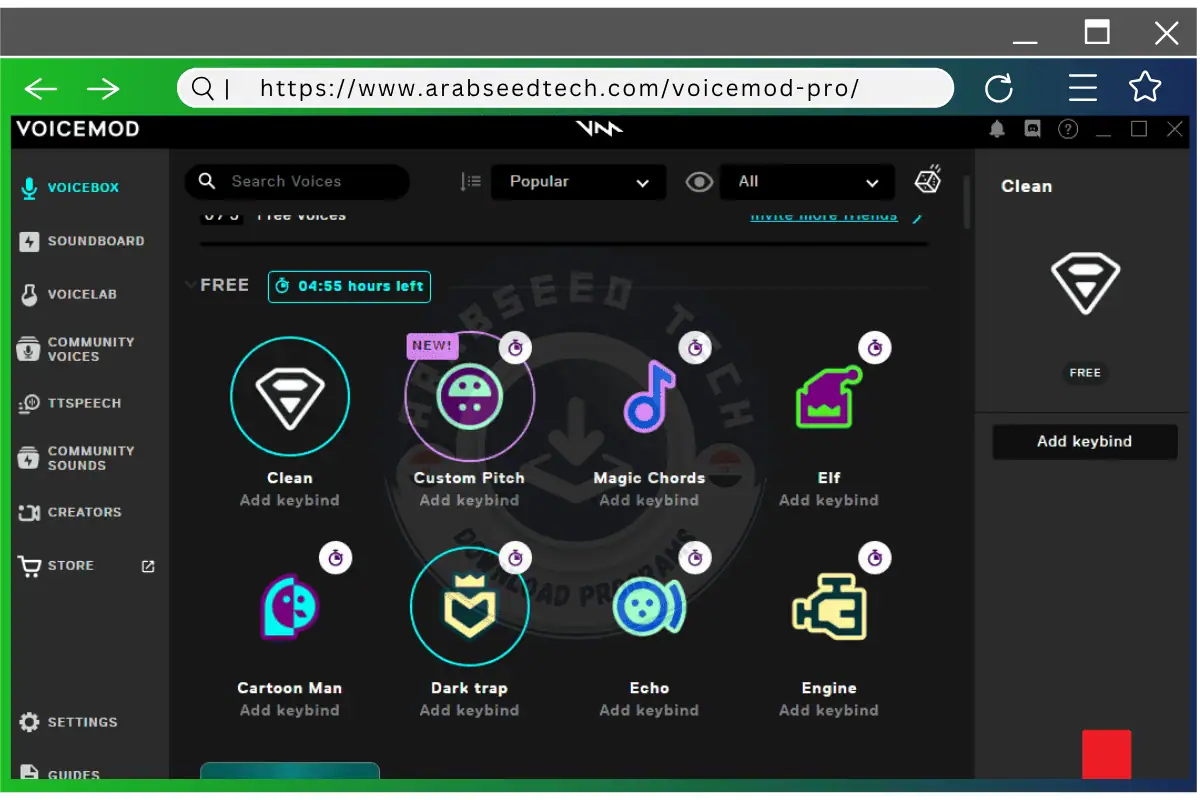This screenshot has width=1200, height=800.
Task: Select the Custom Pitch voice thumbnail
Action: 469,396
